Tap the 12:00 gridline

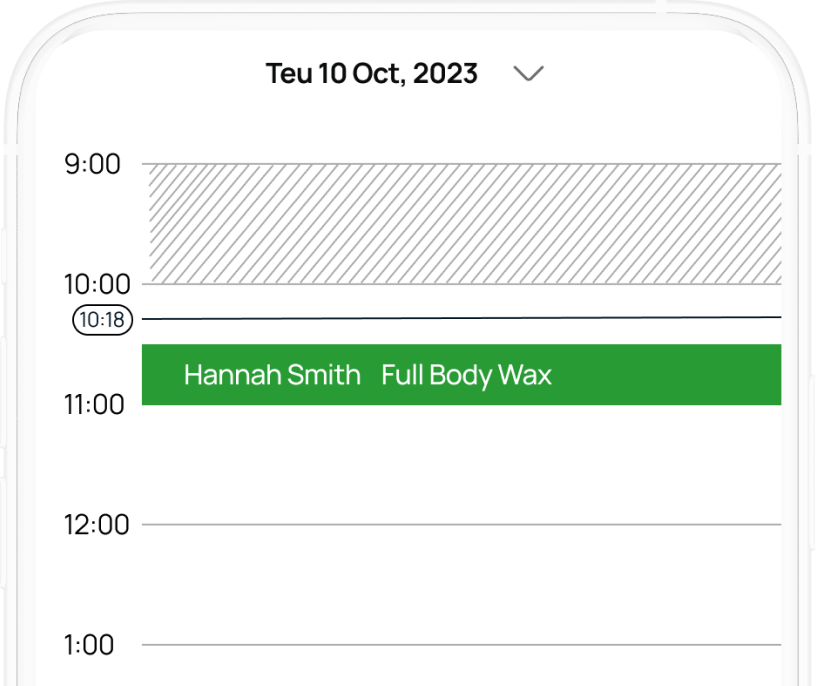pyautogui.click(x=460, y=525)
